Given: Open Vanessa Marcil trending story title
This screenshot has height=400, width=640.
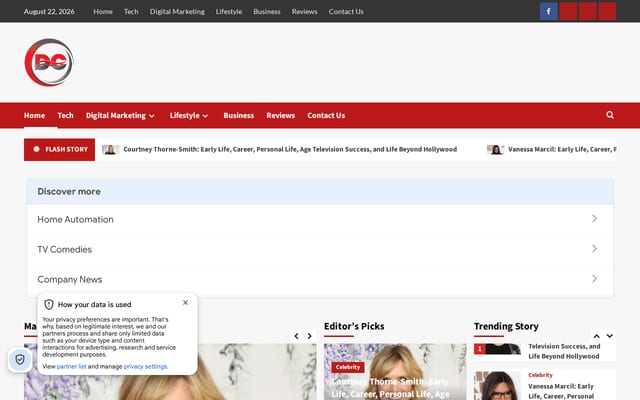Looking at the screenshot, I should (561, 391).
